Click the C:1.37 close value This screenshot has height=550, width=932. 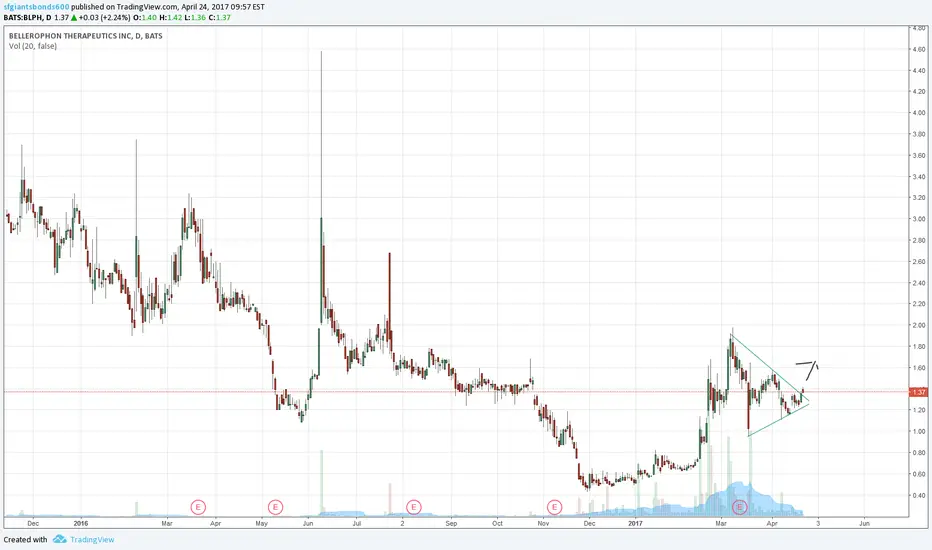[x=220, y=18]
